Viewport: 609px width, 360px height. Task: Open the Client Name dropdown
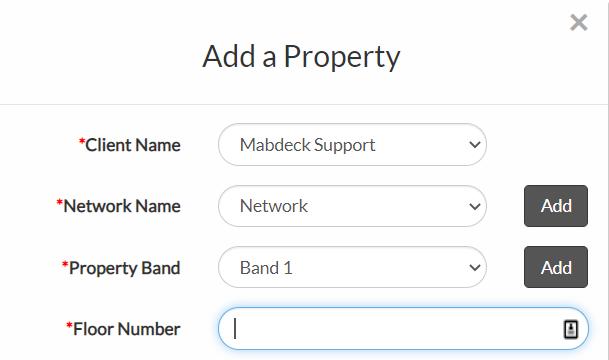352,144
